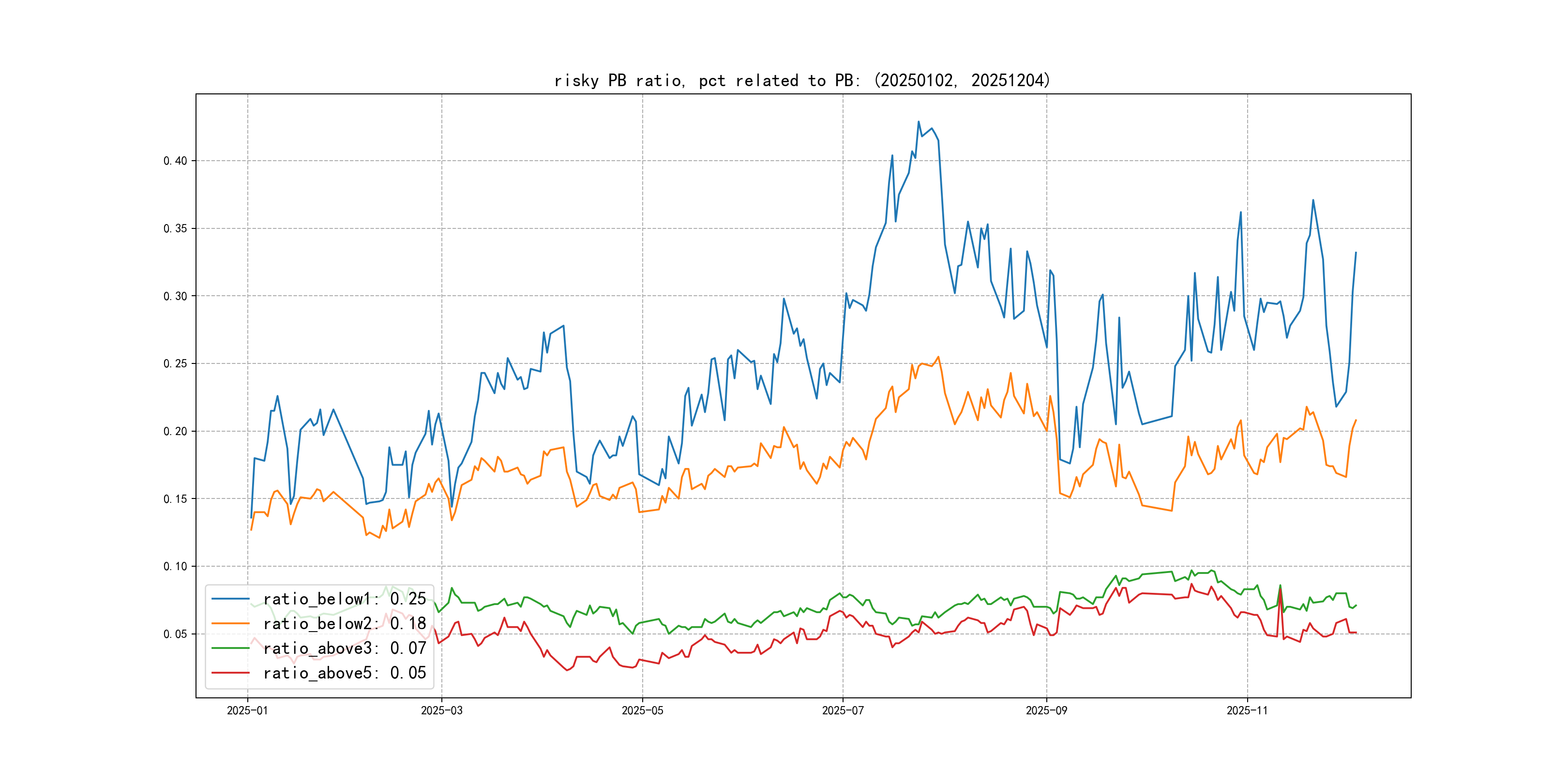Select the 'ratio_below2: 0.18' legend label
1568x784 pixels.
coord(345,623)
